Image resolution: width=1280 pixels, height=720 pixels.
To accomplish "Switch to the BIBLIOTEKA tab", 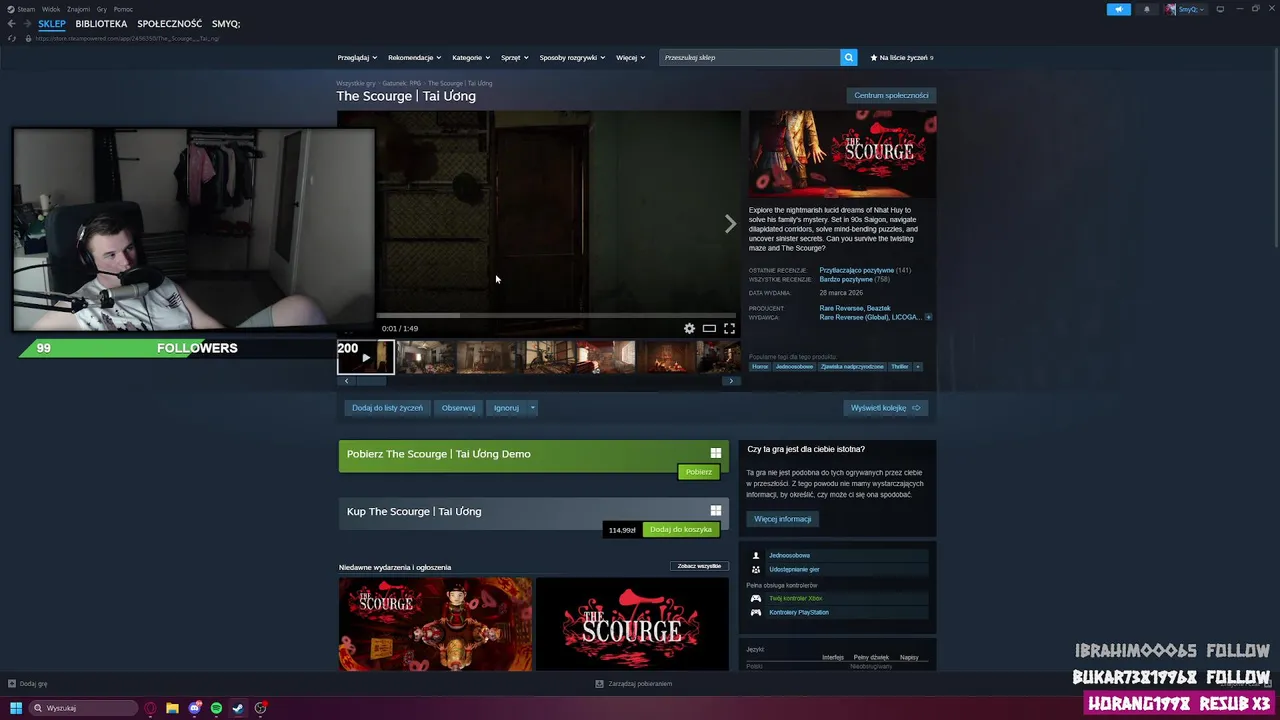I will pyautogui.click(x=101, y=24).
